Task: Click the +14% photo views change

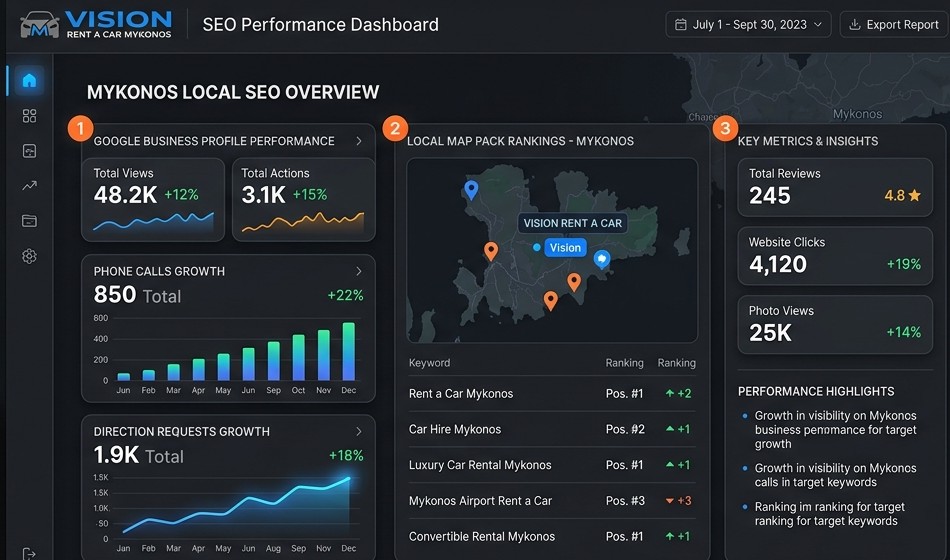Action: [x=903, y=332]
